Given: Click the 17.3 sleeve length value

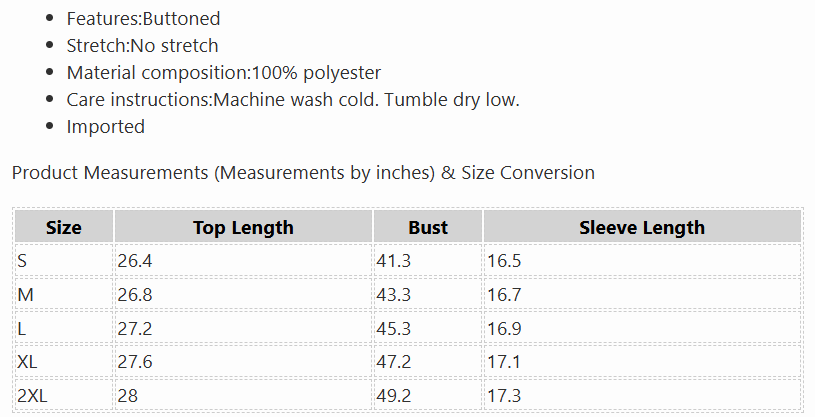Looking at the screenshot, I should [x=504, y=396].
